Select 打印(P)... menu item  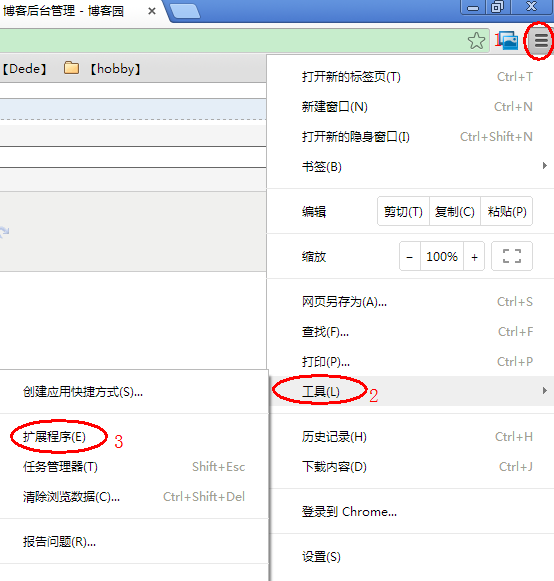tap(411, 362)
